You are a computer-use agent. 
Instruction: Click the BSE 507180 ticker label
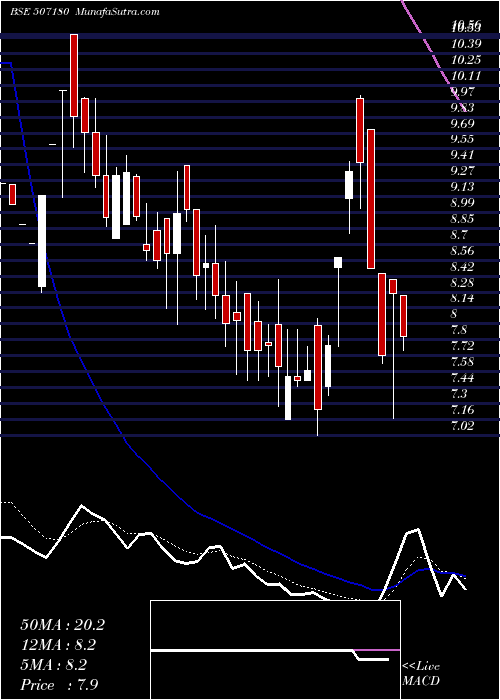coord(39,12)
